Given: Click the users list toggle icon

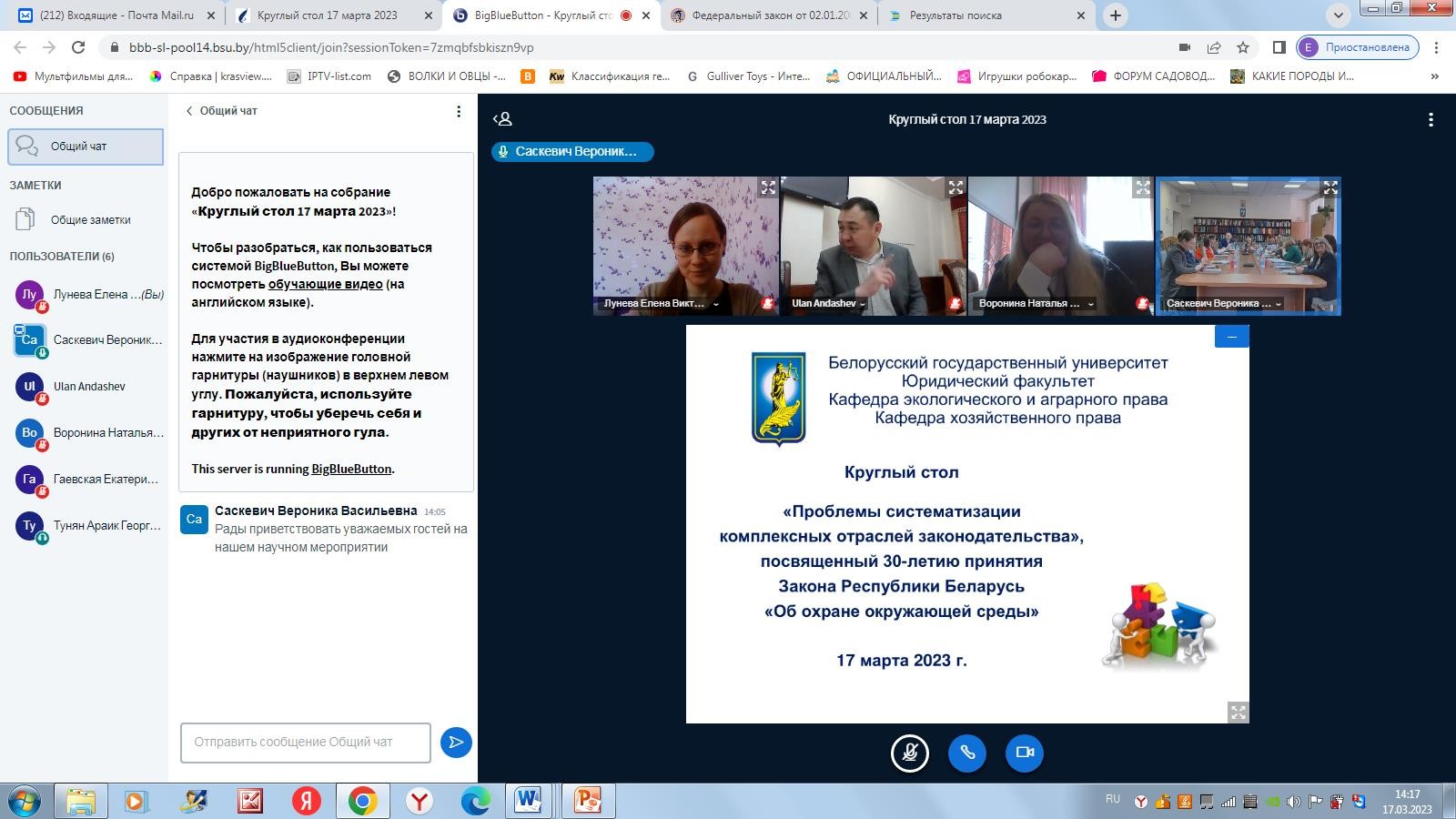Looking at the screenshot, I should (502, 119).
